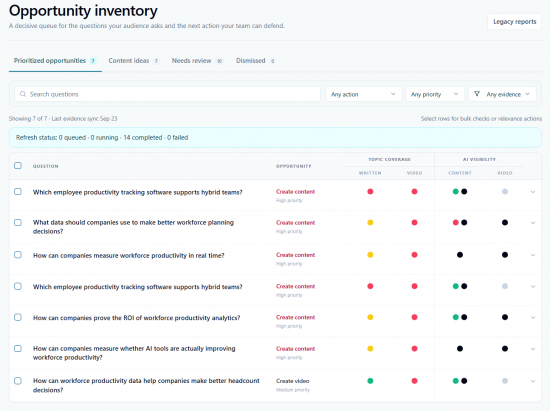This screenshot has width=550, height=411.
Task: Click video coverage dot for real time productivity row
Action: point(414,255)
